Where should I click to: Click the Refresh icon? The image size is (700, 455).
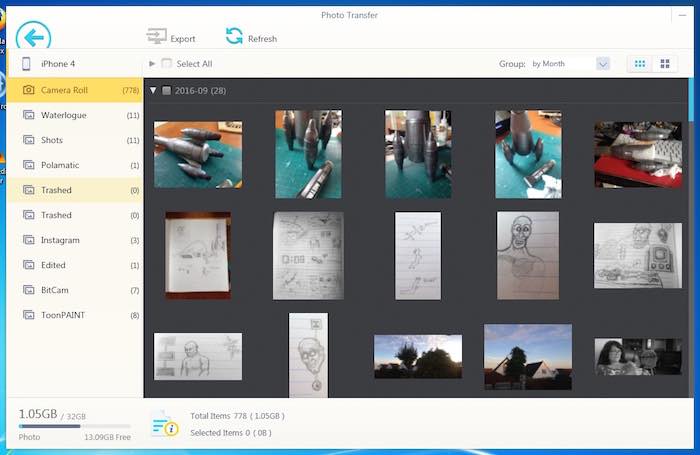point(234,37)
